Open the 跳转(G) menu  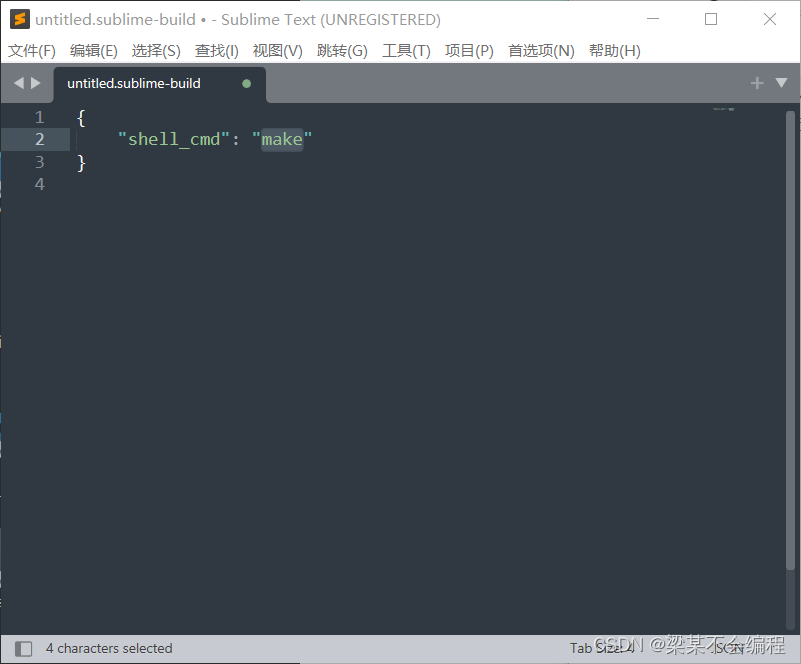[342, 51]
